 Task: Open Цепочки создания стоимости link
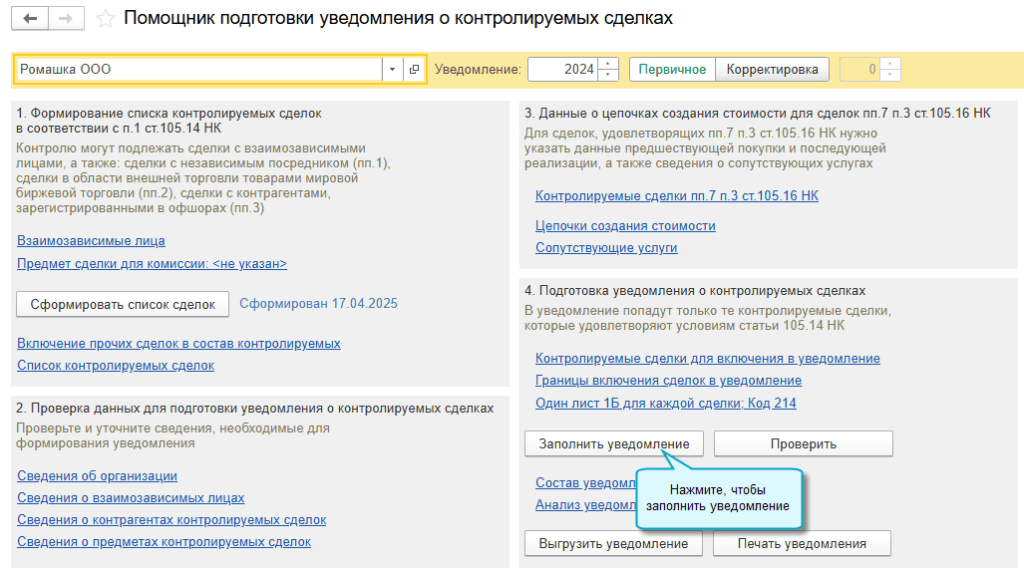click(x=625, y=226)
